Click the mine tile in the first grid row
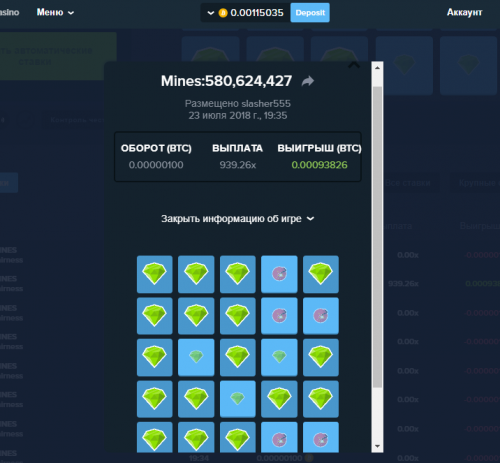Image resolution: width=500 pixels, height=463 pixels. tap(279, 274)
